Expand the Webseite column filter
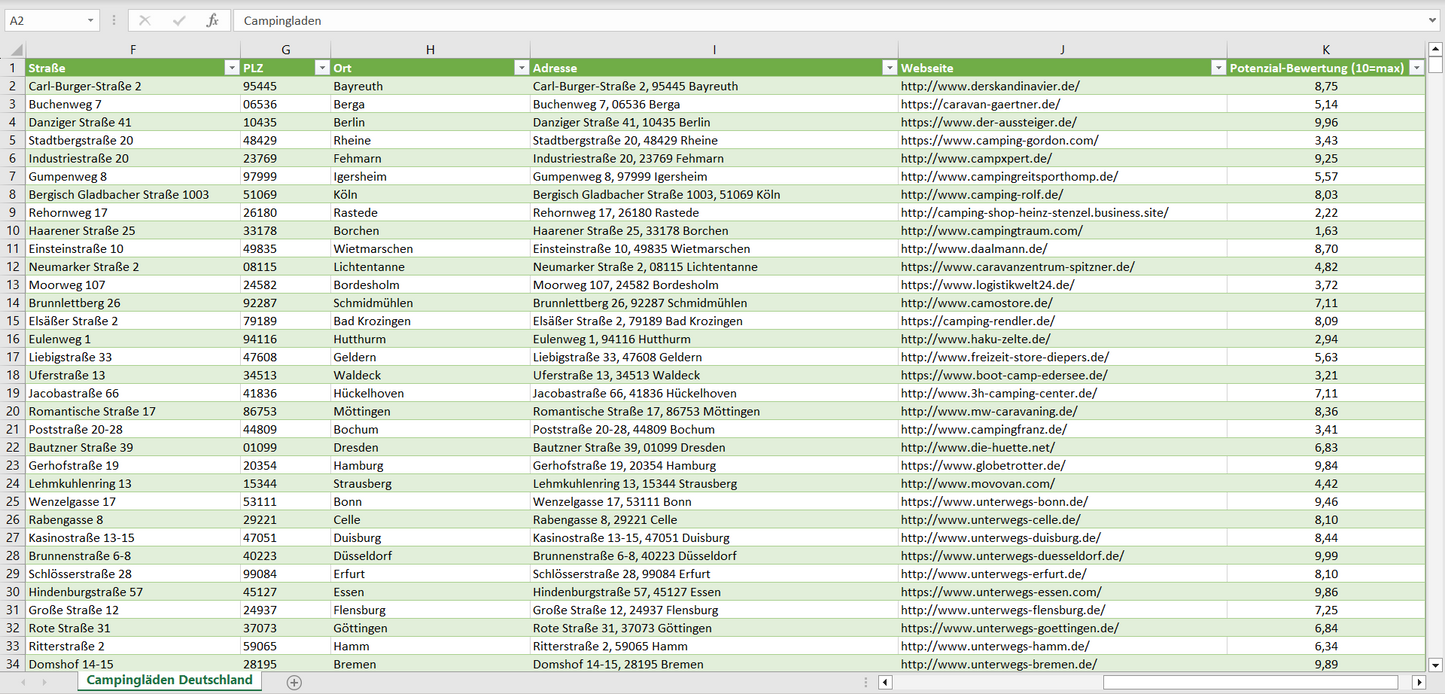Screen dimensions: 1445x694 pos(1217,68)
